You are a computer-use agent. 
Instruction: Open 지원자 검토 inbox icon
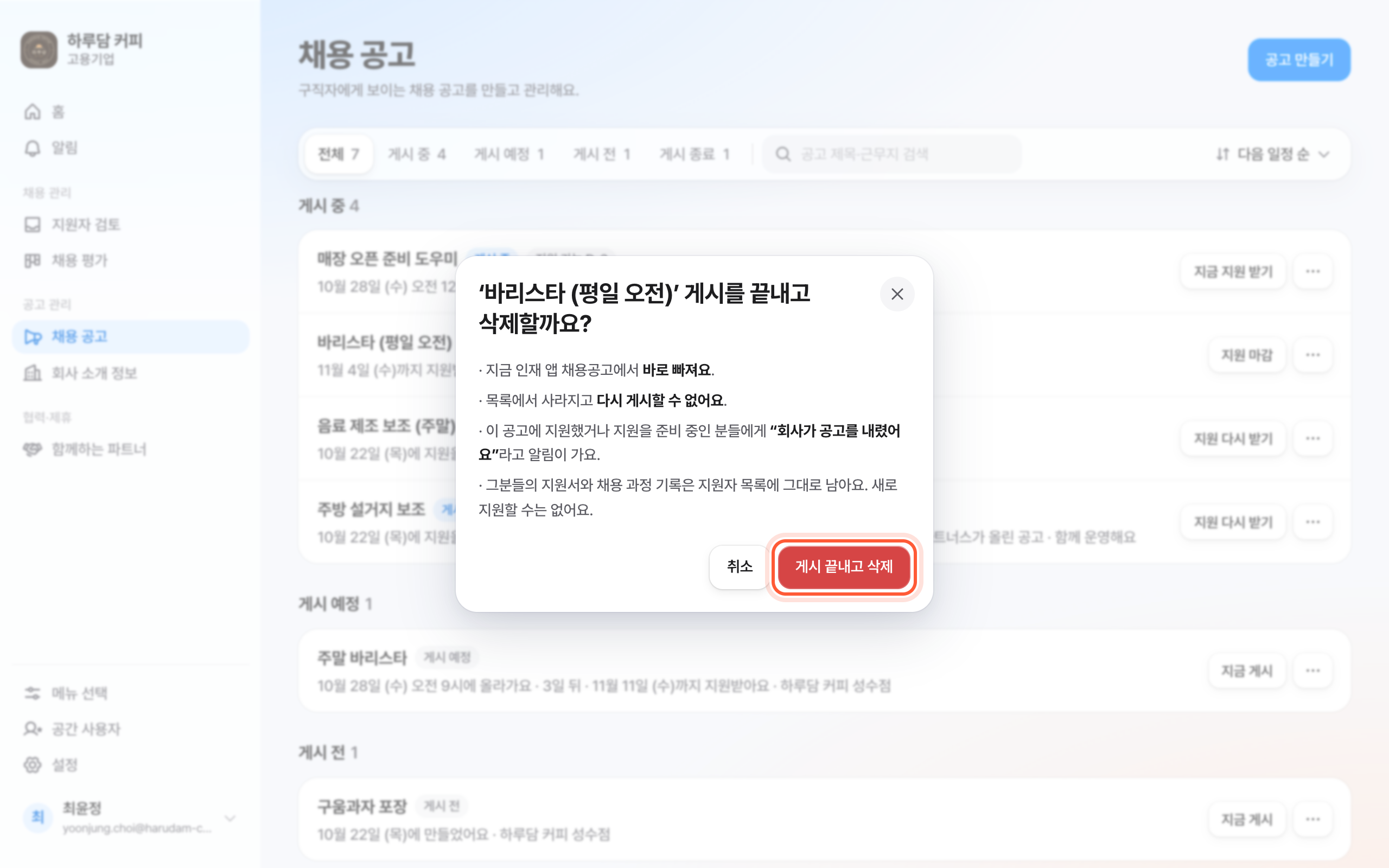[x=33, y=225]
